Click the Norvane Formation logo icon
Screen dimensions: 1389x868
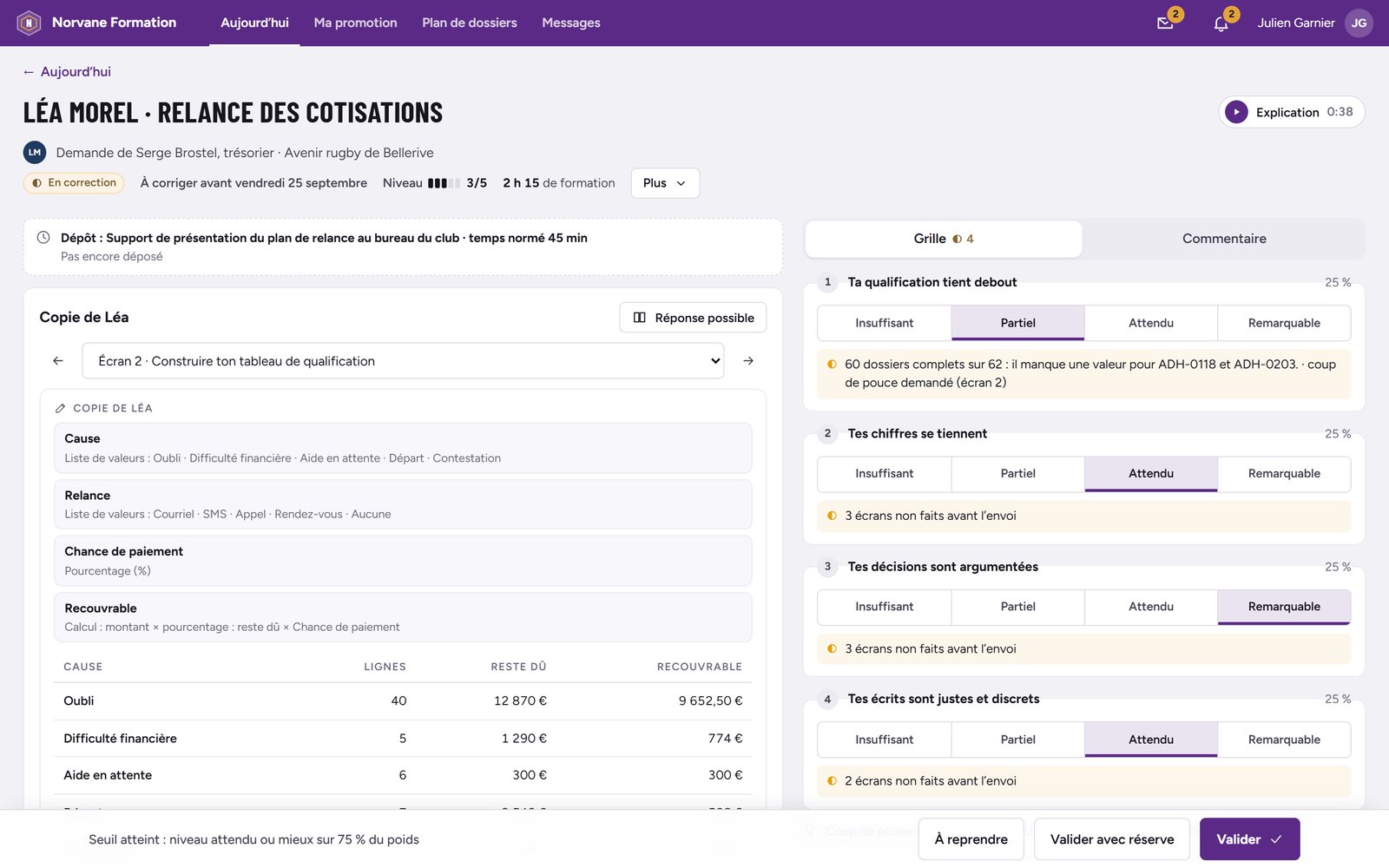point(29,23)
